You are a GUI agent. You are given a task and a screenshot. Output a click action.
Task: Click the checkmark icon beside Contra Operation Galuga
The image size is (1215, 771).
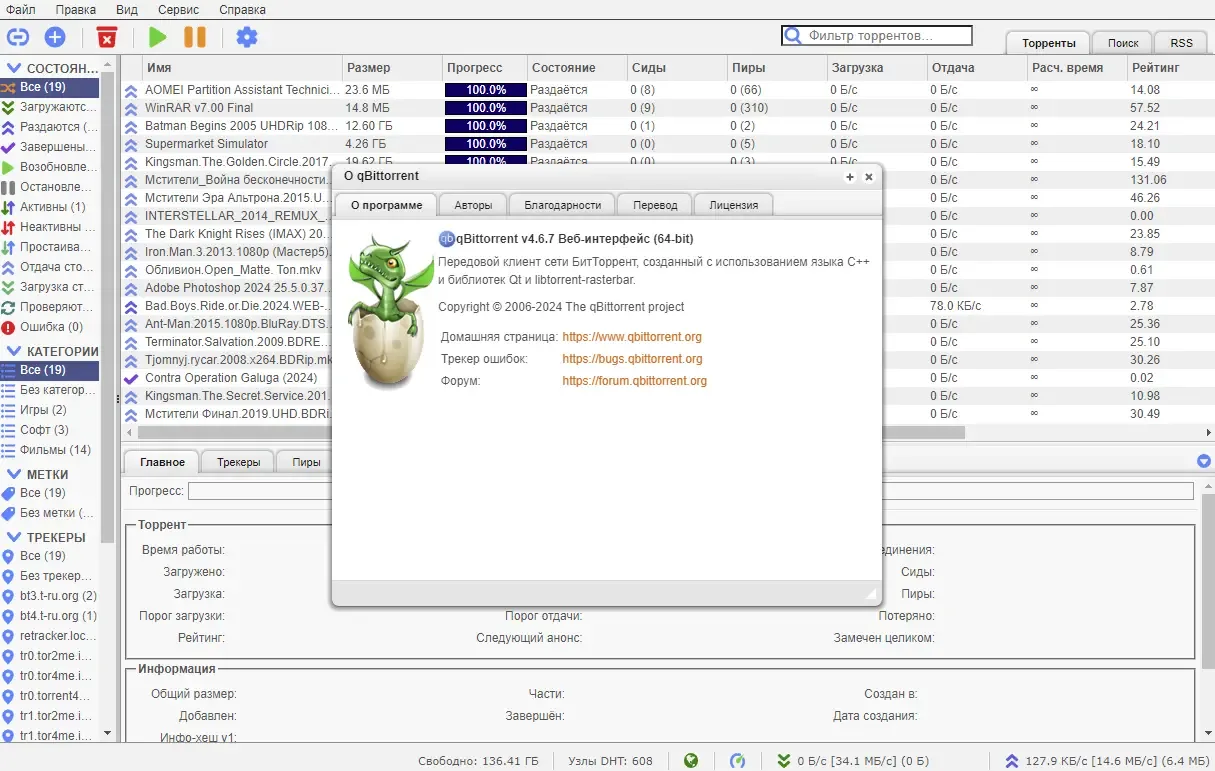coord(131,379)
